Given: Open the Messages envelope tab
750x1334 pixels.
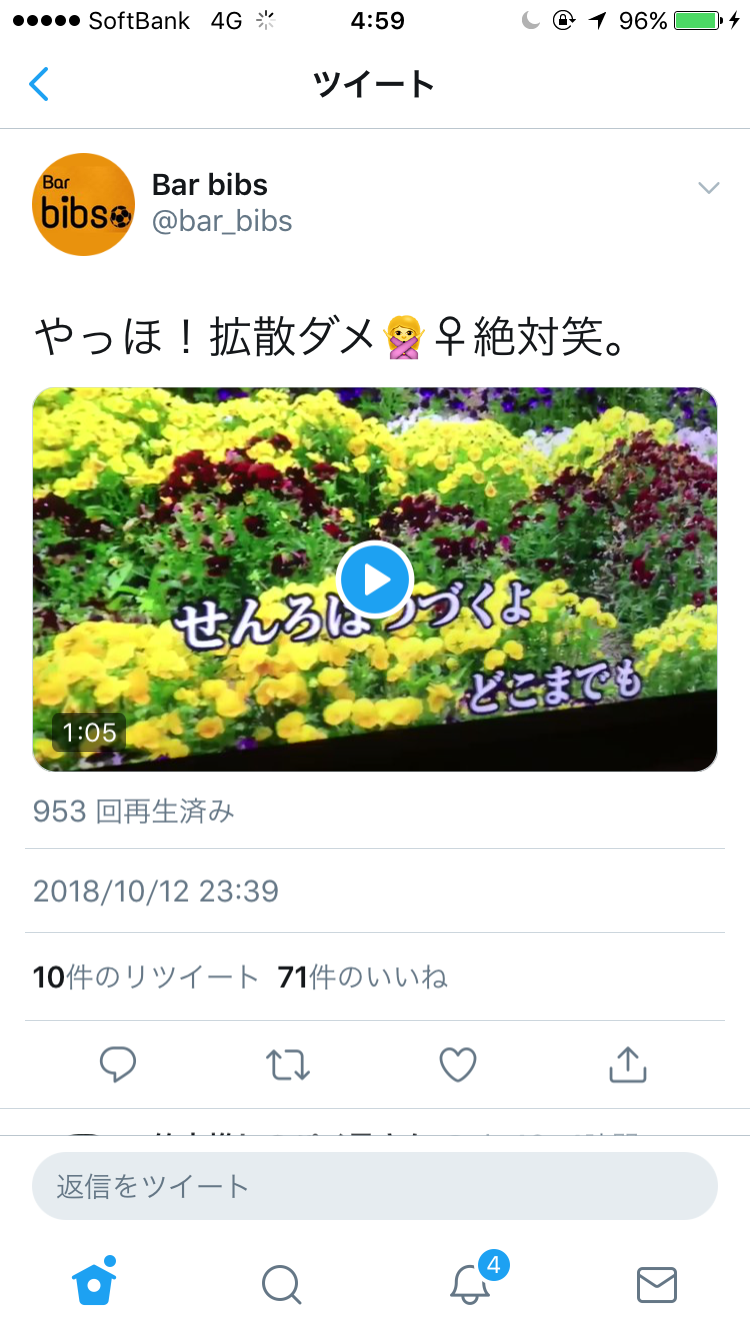Looking at the screenshot, I should [657, 1285].
